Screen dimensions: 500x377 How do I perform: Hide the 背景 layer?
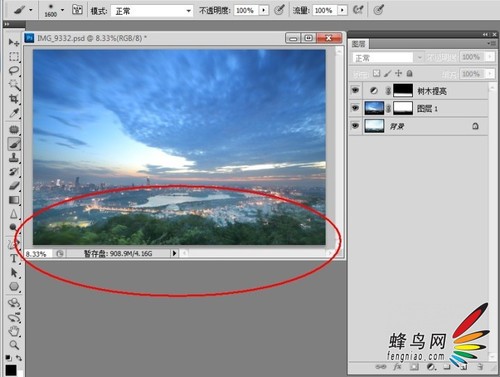(x=356, y=126)
